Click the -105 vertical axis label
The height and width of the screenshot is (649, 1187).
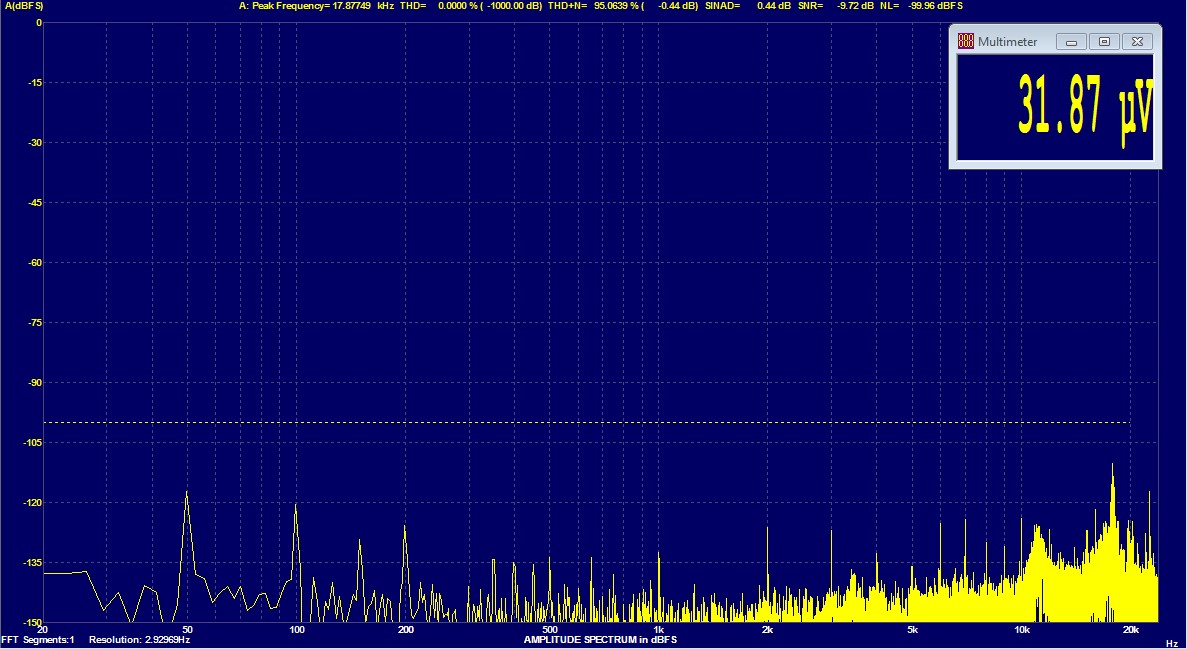33,443
